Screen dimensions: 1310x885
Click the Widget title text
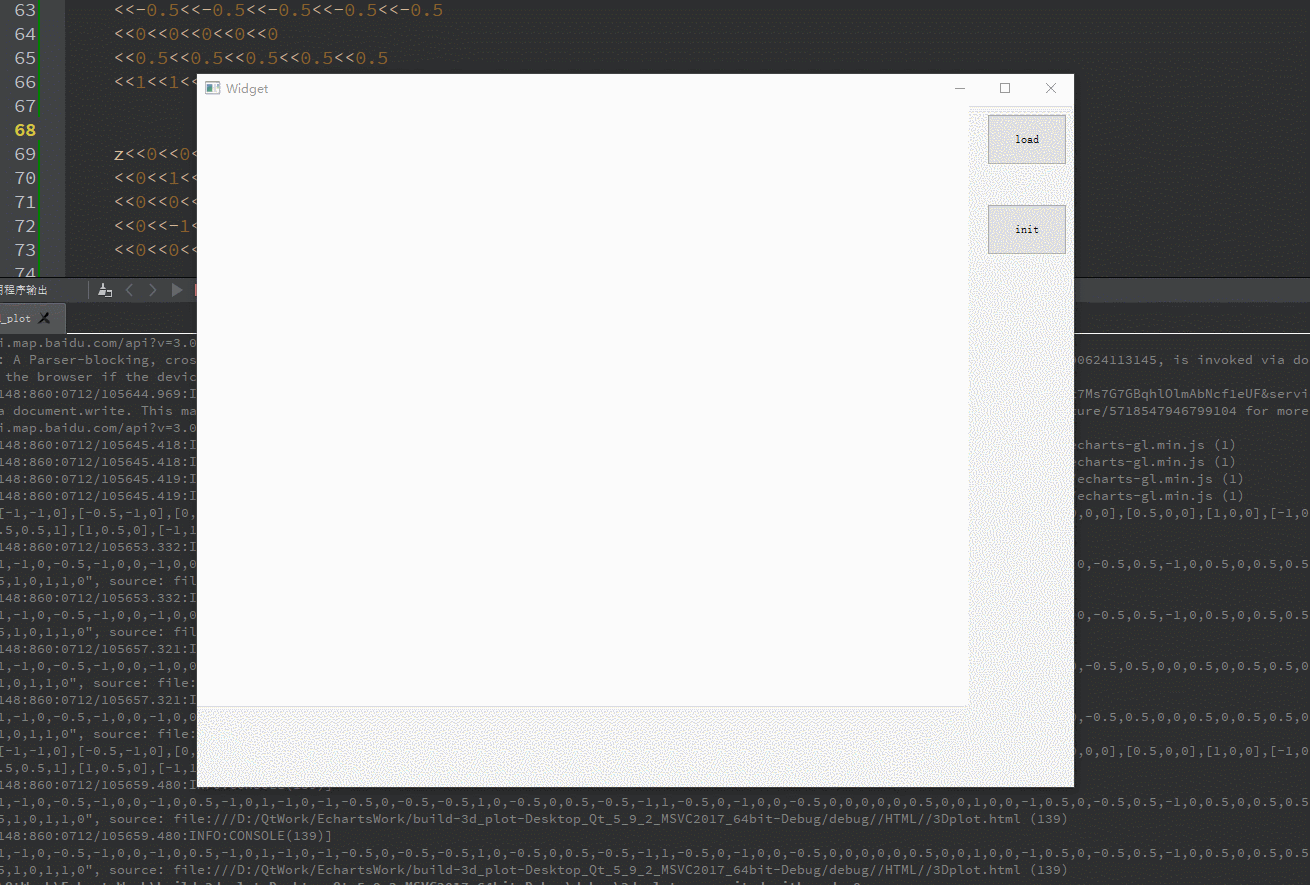247,88
